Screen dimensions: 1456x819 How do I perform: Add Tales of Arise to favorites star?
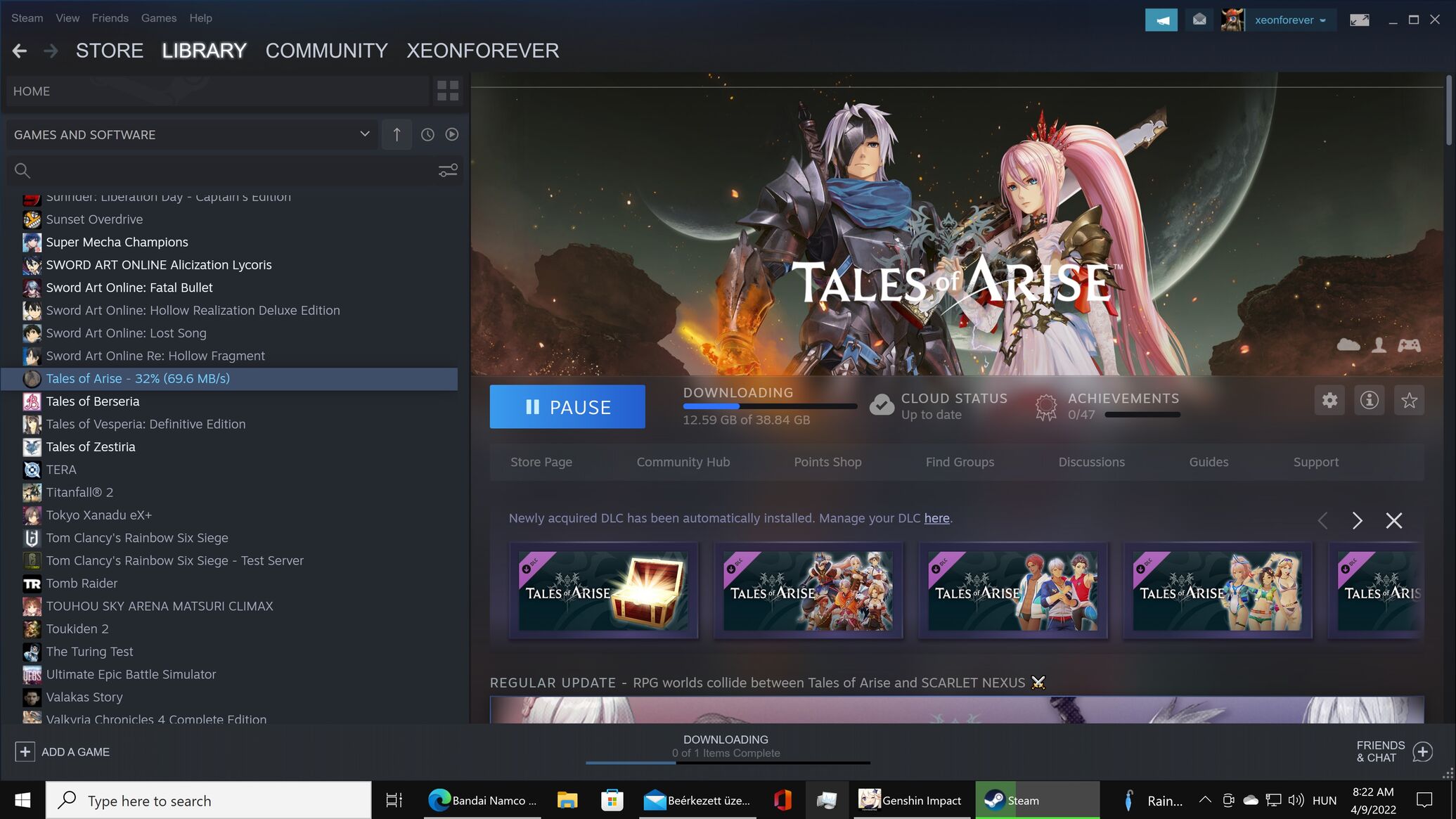[x=1409, y=400]
